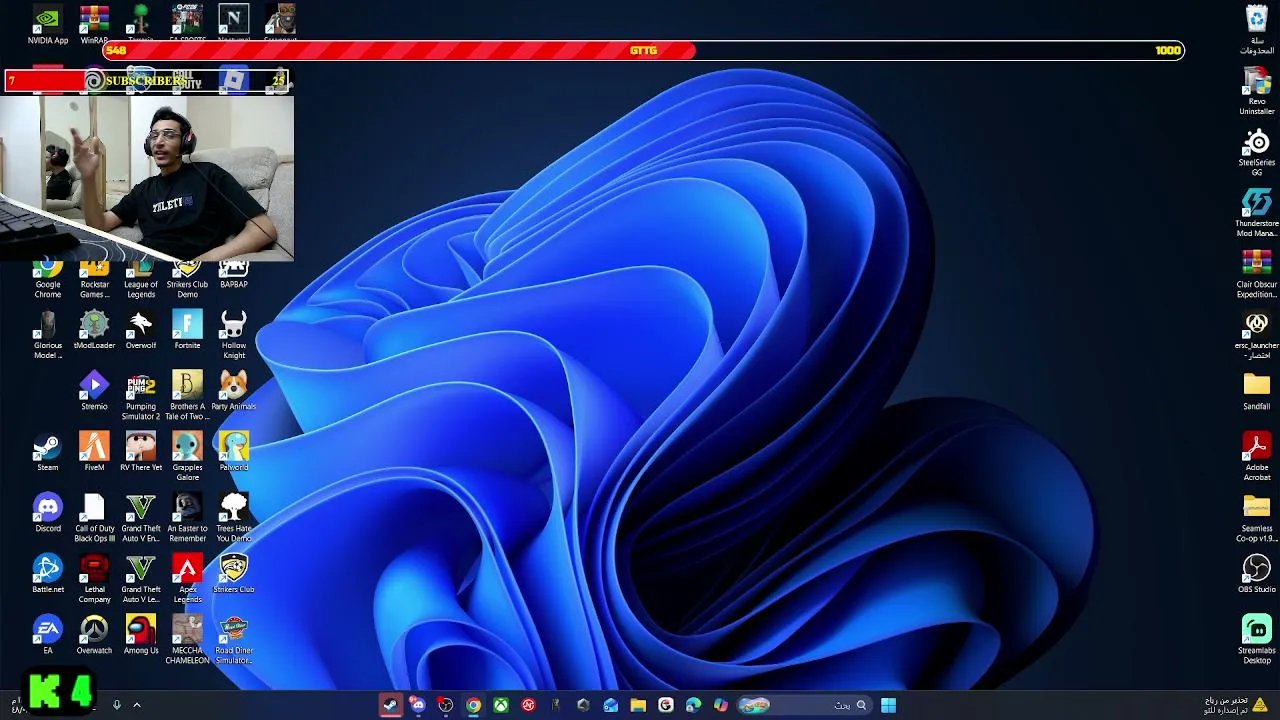Launch An Easter to Remember shortcut
Image resolution: width=1280 pixels, height=720 pixels.
187,518
